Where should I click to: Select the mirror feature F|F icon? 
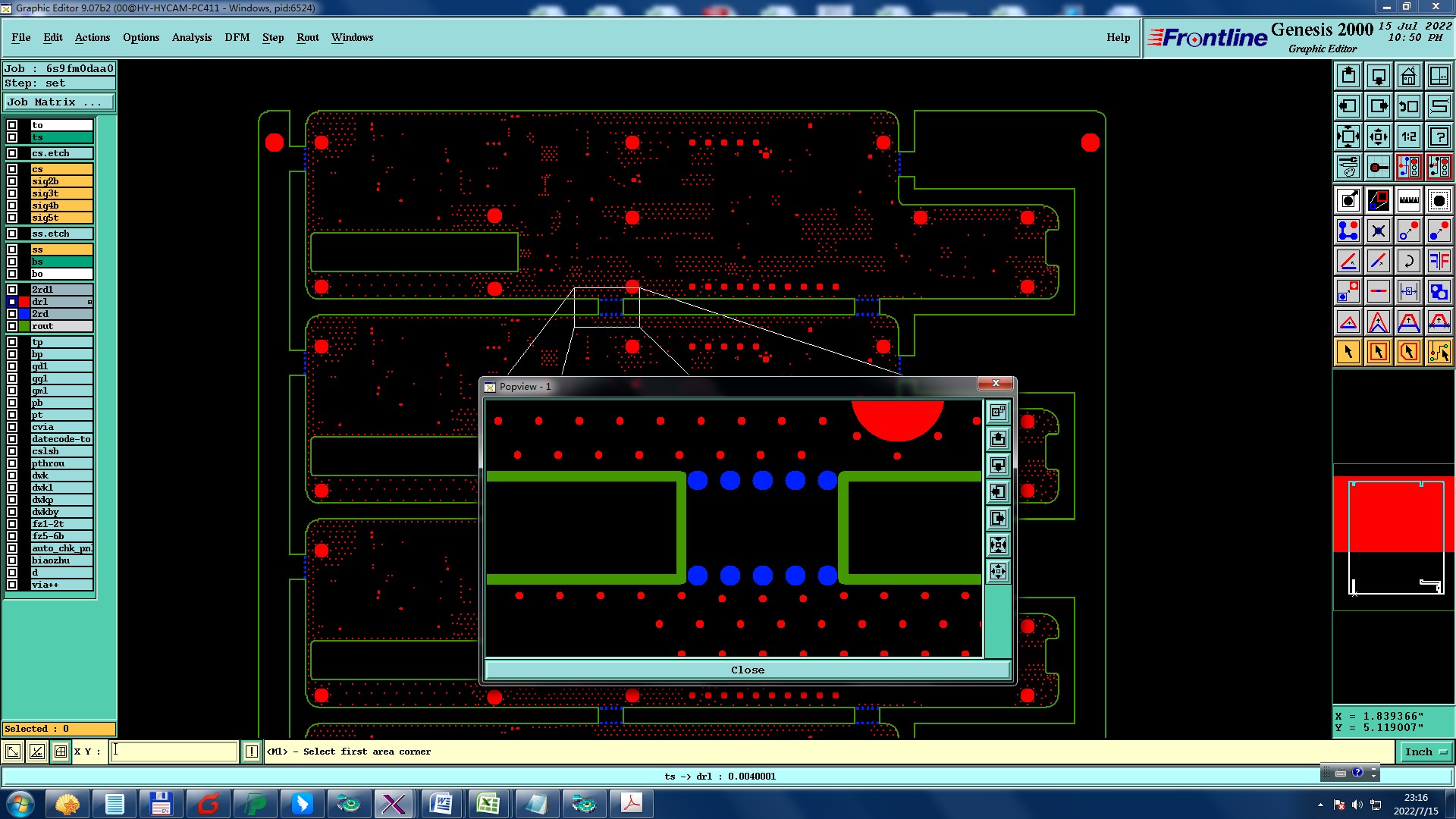(1439, 261)
